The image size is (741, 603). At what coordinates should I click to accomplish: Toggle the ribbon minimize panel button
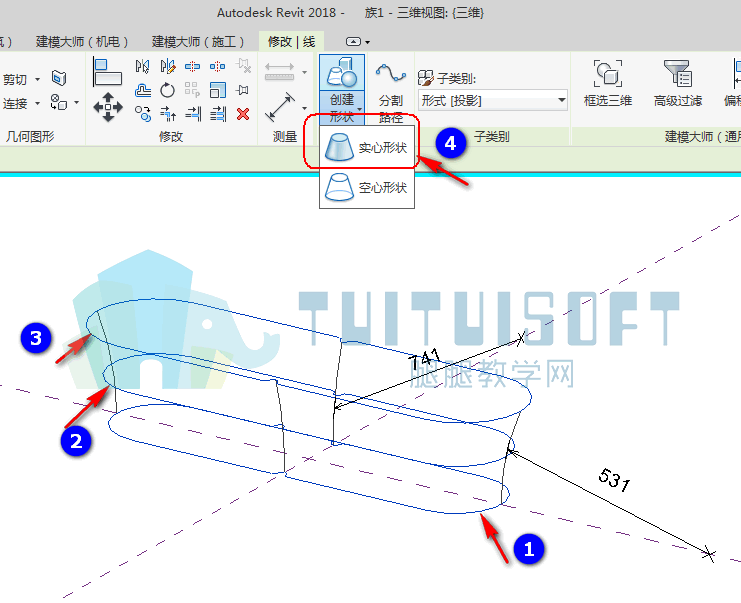[353, 42]
